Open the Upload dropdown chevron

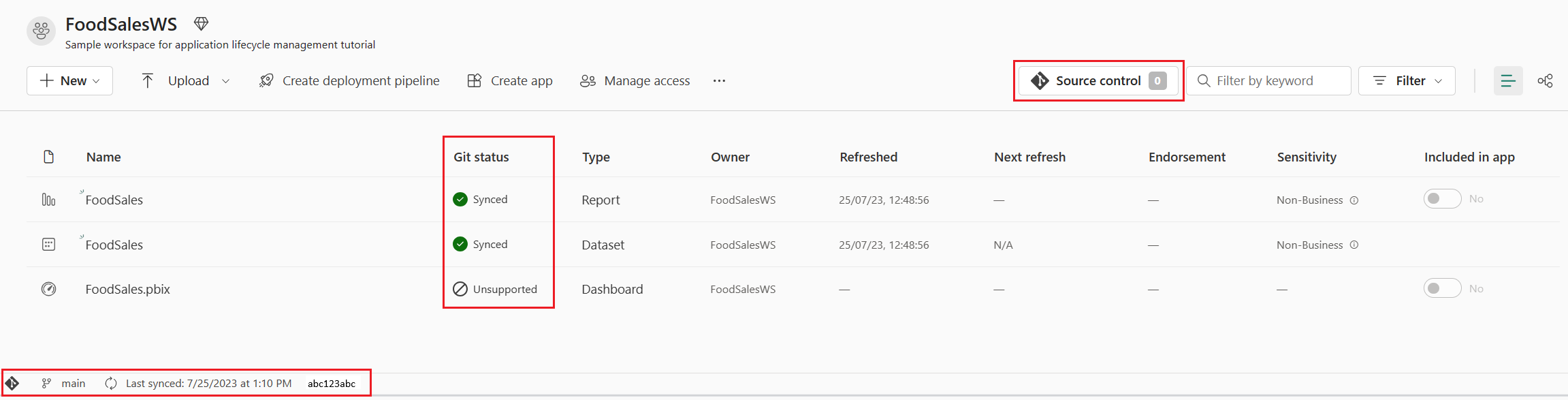click(225, 80)
